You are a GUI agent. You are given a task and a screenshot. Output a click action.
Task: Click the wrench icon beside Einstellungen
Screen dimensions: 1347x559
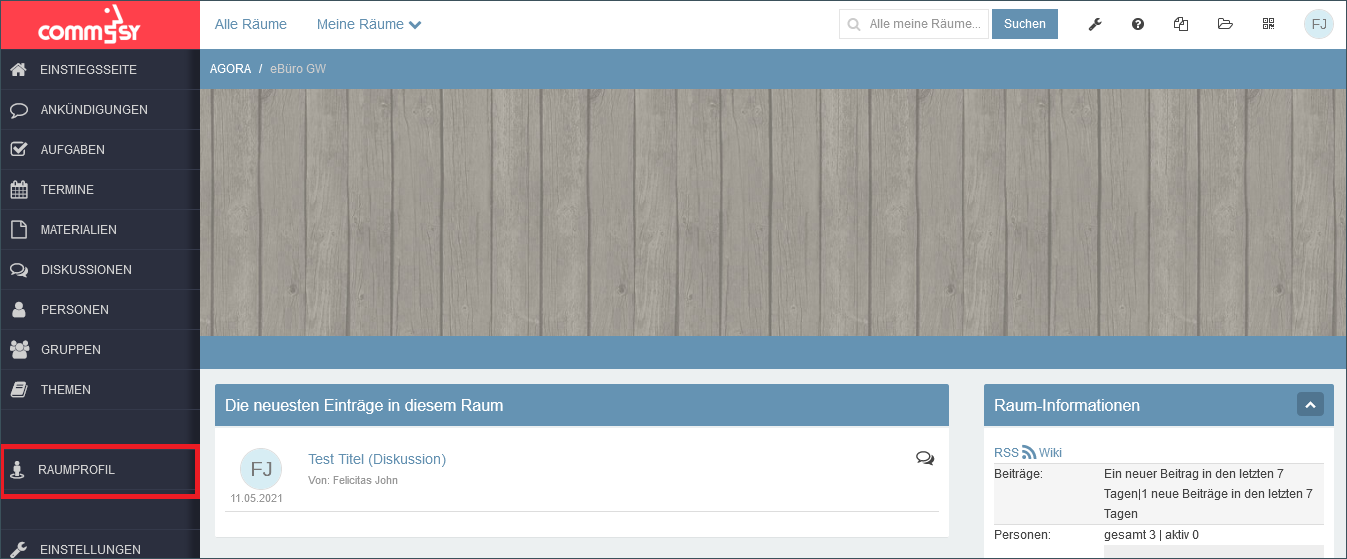(18, 549)
